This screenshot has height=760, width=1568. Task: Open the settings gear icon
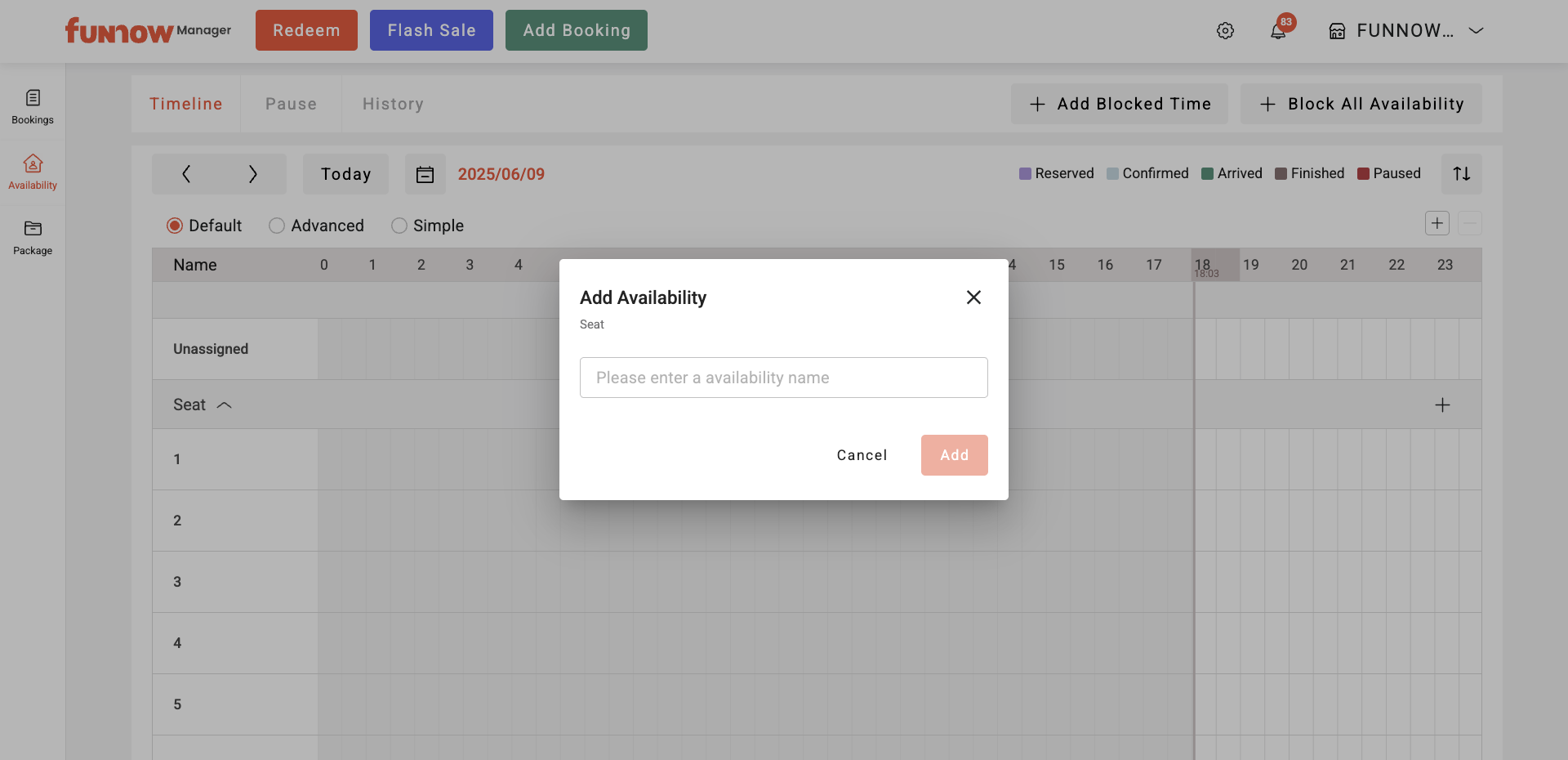[x=1225, y=31]
